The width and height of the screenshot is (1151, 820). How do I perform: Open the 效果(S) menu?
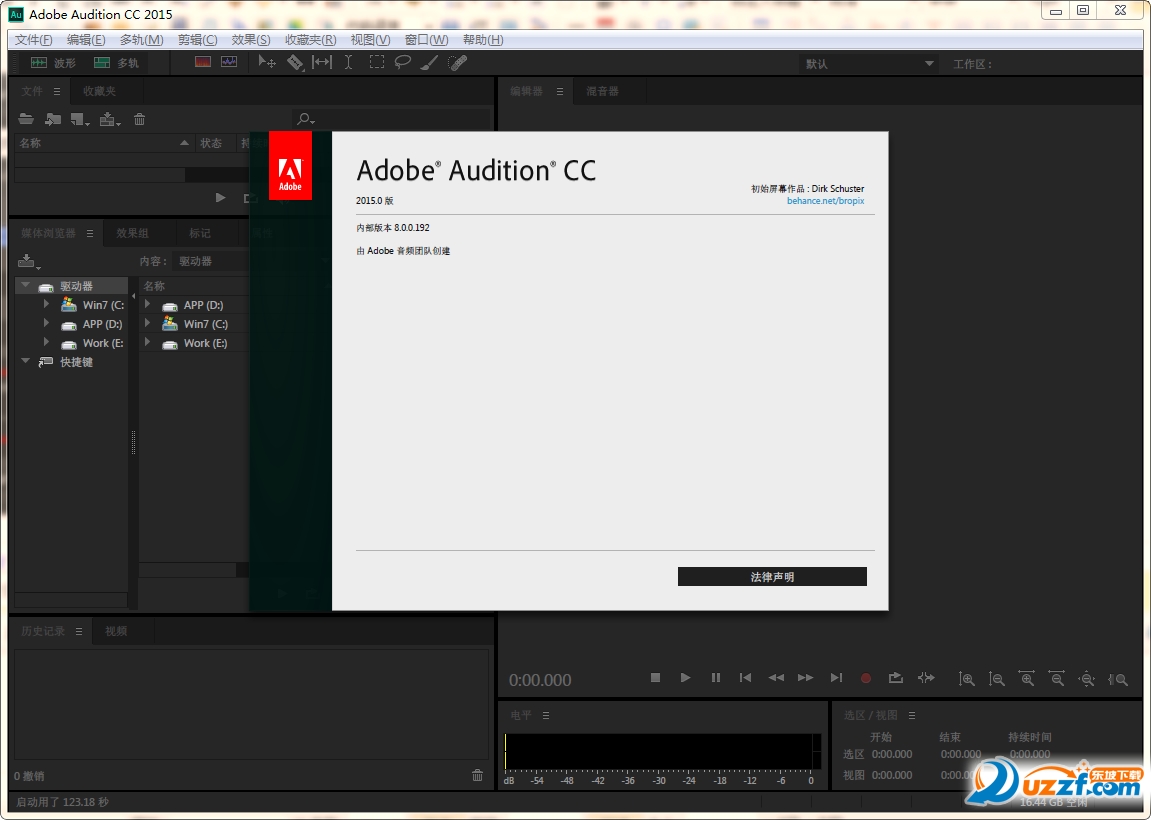(x=250, y=40)
